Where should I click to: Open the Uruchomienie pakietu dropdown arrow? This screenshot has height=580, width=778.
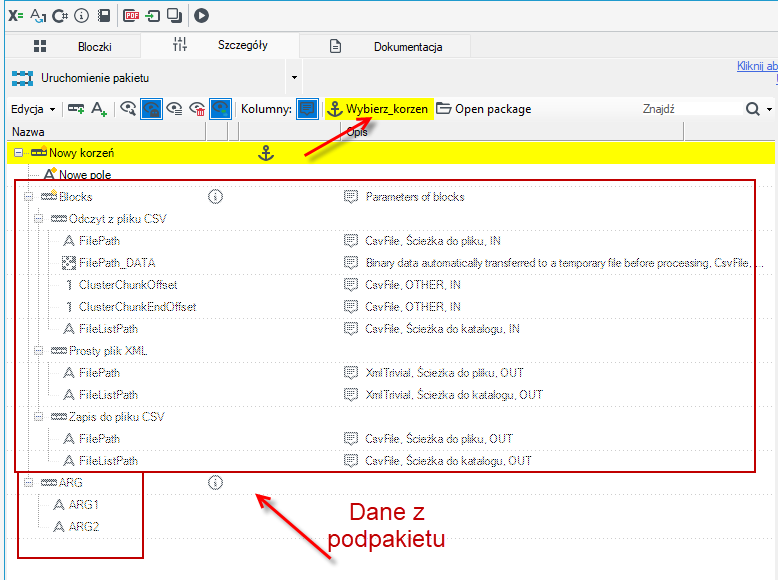pyautogui.click(x=294, y=77)
